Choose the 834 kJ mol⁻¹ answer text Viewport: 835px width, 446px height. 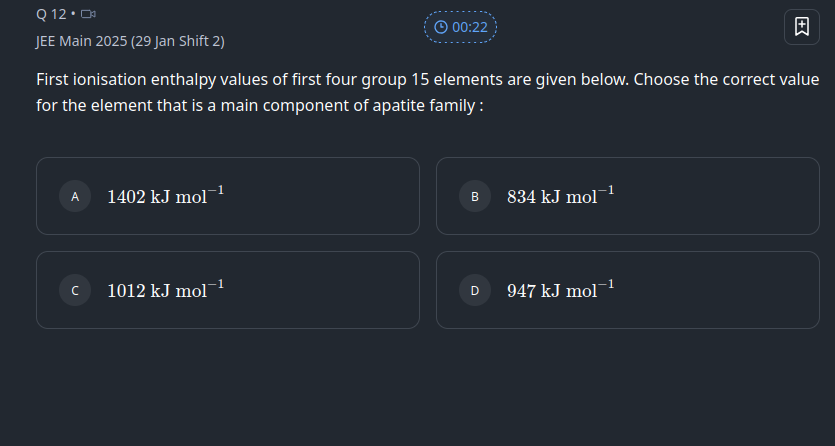coord(560,196)
